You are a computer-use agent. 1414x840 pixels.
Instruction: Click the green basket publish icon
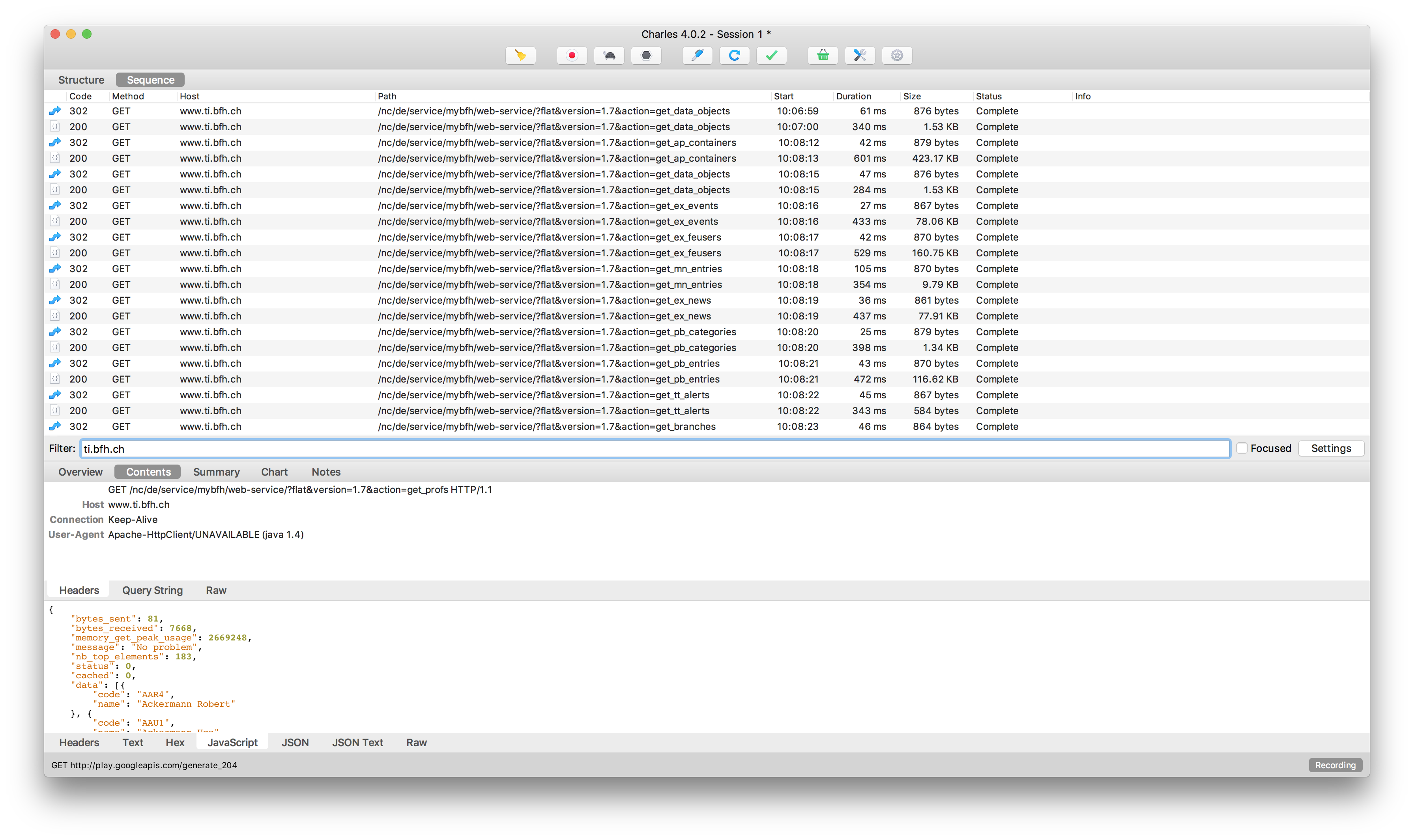click(x=823, y=56)
